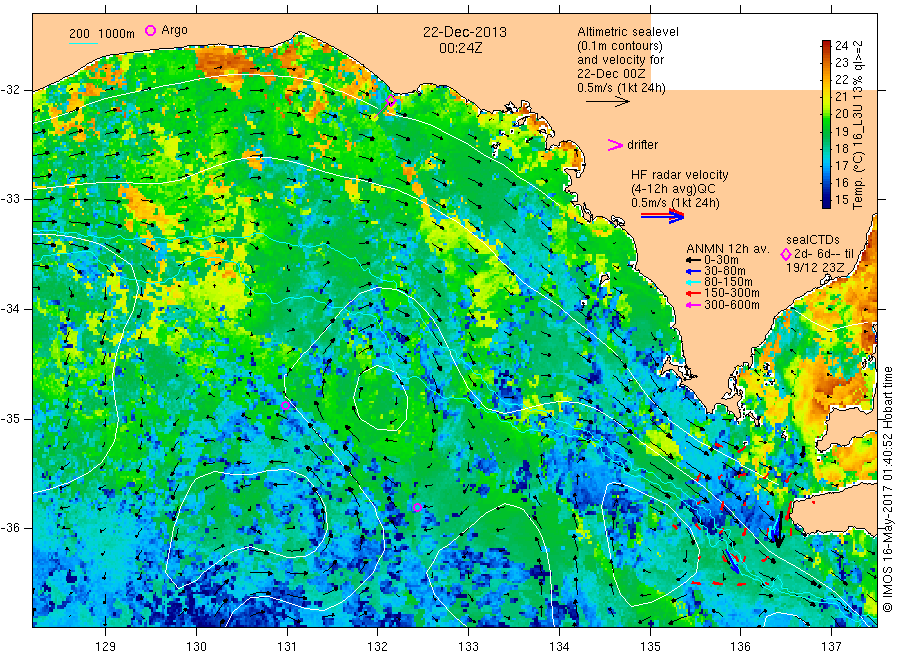Click the '133' longitude axis label

click(468, 647)
